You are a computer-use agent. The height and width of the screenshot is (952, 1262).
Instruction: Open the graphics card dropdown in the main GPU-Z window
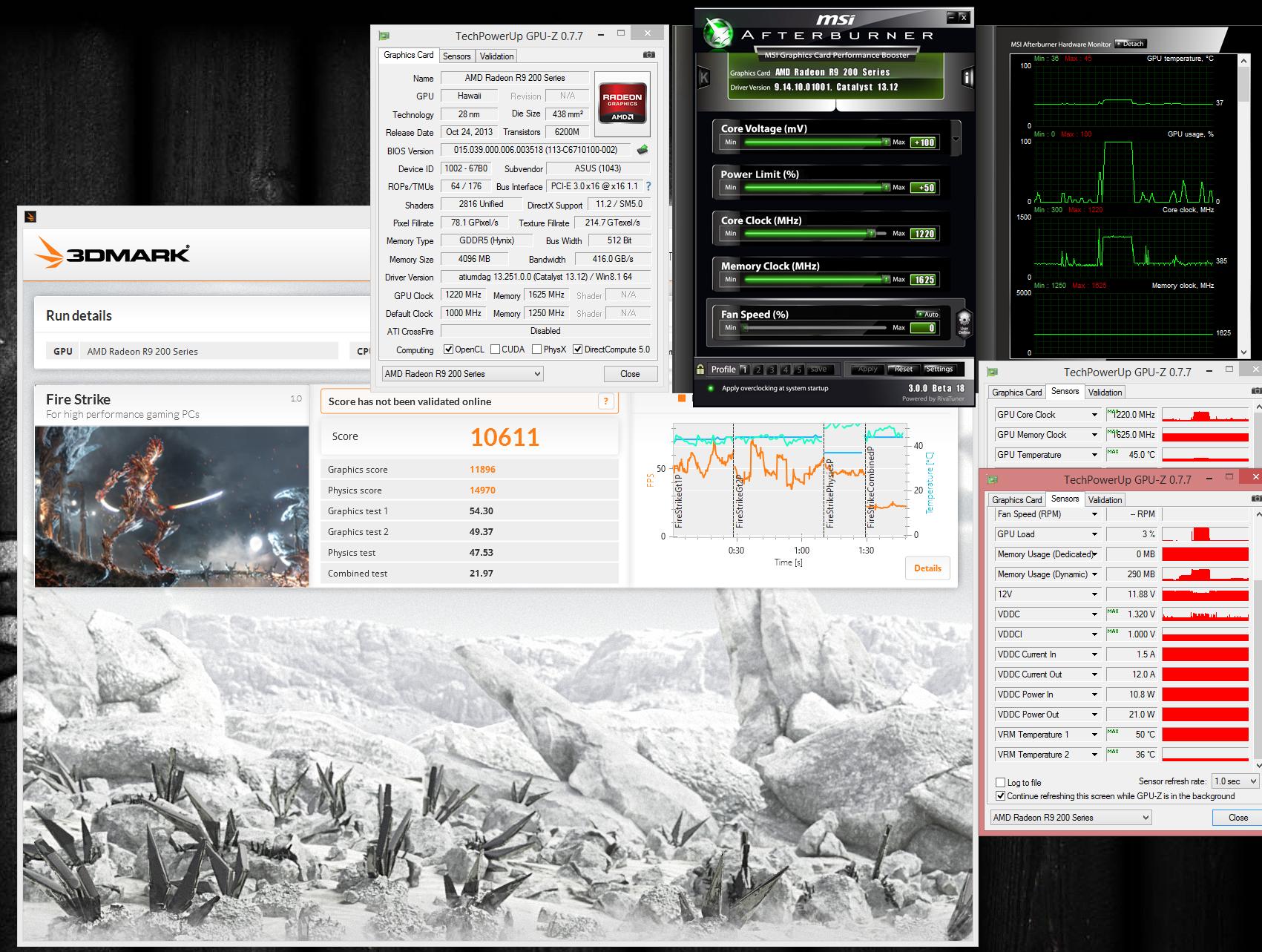pos(463,373)
